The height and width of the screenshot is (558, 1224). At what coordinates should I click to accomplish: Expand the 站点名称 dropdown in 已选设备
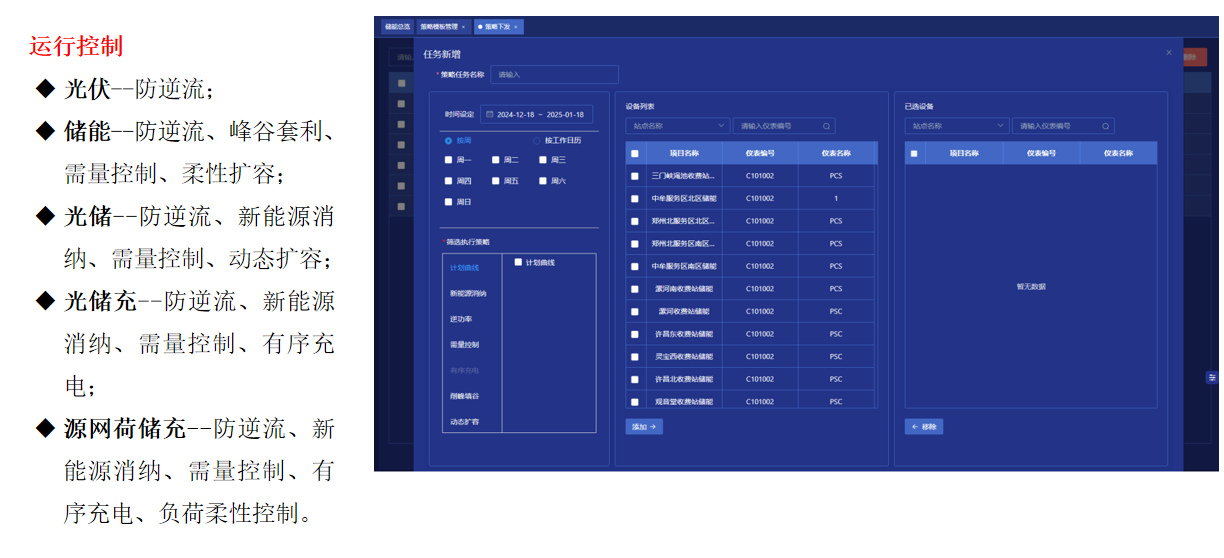[x=957, y=126]
